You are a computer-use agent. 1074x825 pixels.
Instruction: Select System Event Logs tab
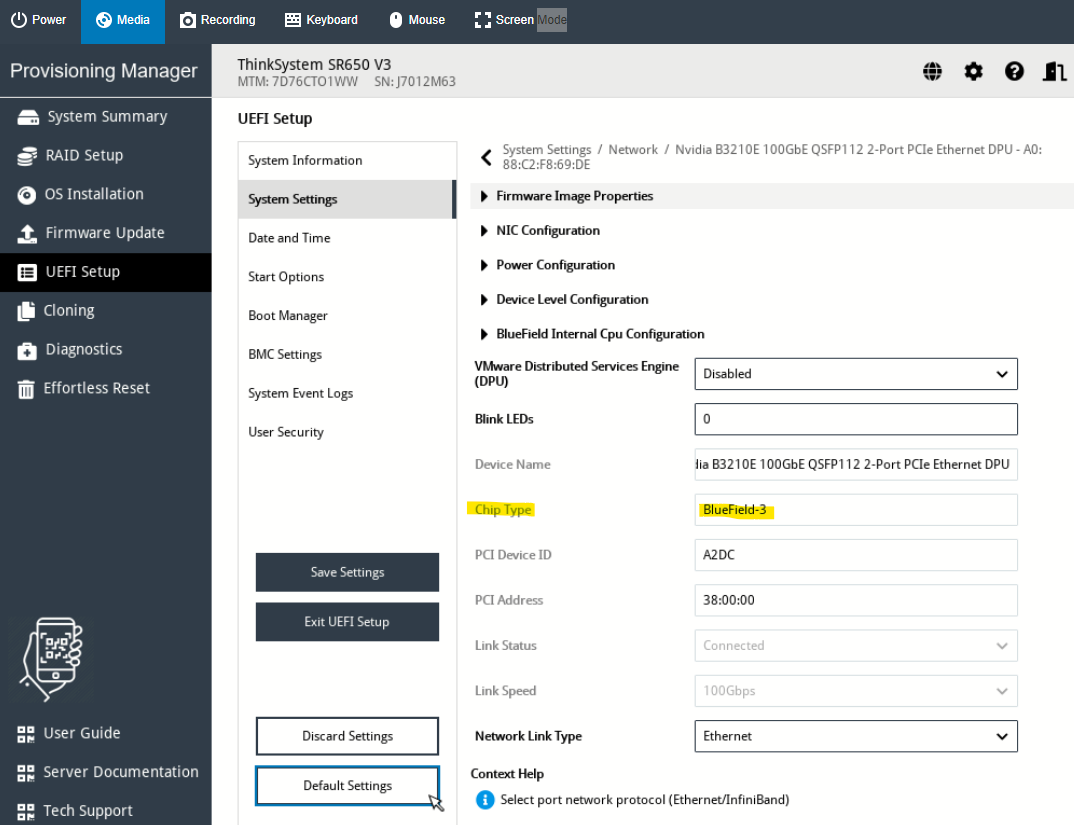click(347, 393)
